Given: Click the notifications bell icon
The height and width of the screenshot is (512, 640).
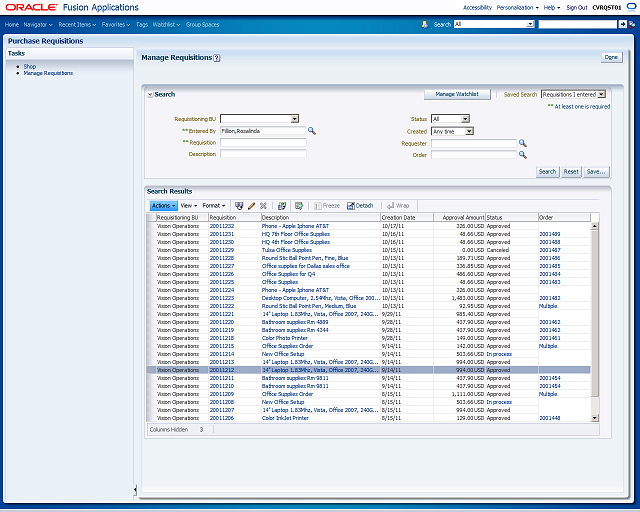Looking at the screenshot, I should coord(424,24).
